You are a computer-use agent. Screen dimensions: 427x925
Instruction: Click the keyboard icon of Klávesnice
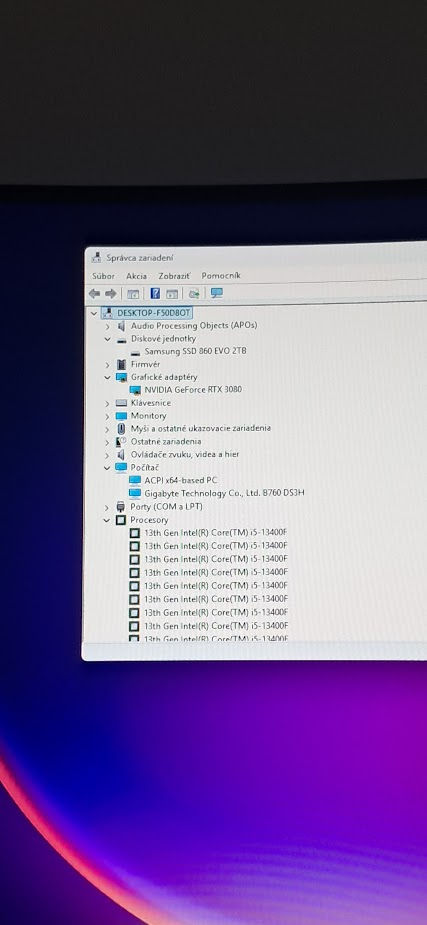(121, 403)
